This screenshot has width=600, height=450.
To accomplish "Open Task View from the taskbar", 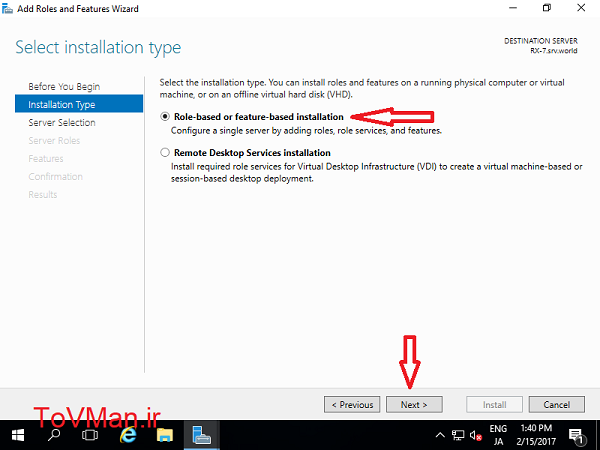I will click(89, 436).
